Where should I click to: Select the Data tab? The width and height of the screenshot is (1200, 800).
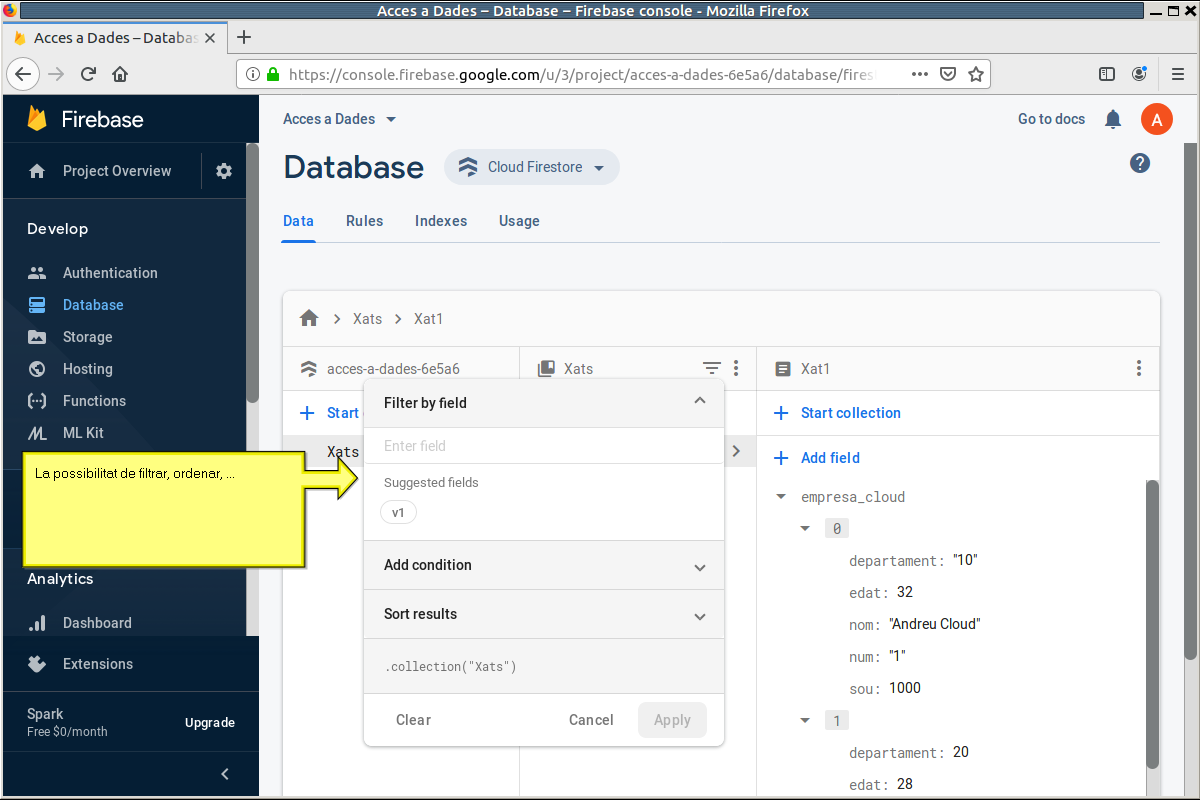(298, 221)
